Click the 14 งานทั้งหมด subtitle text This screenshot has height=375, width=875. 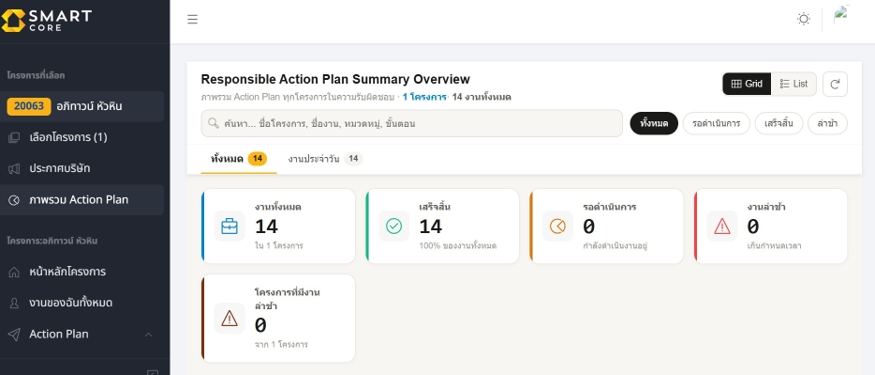pos(482,97)
